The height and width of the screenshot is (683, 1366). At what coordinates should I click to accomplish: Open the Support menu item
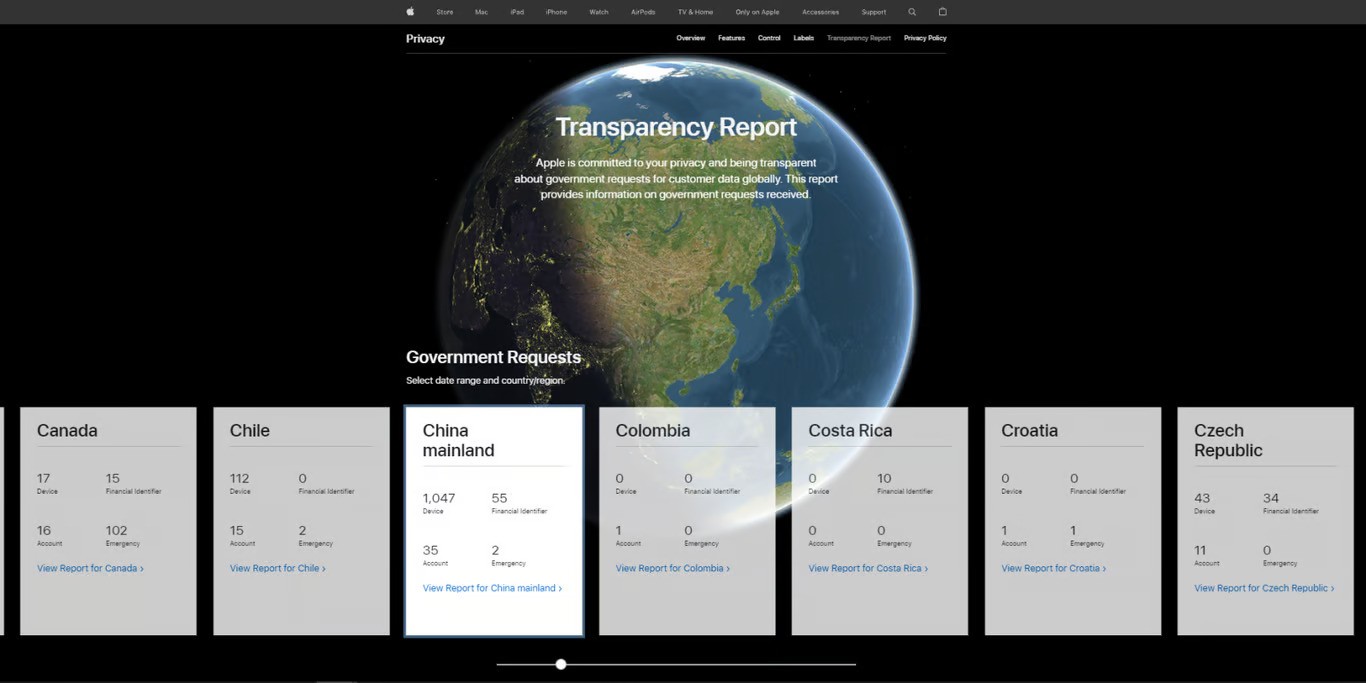pyautogui.click(x=874, y=12)
